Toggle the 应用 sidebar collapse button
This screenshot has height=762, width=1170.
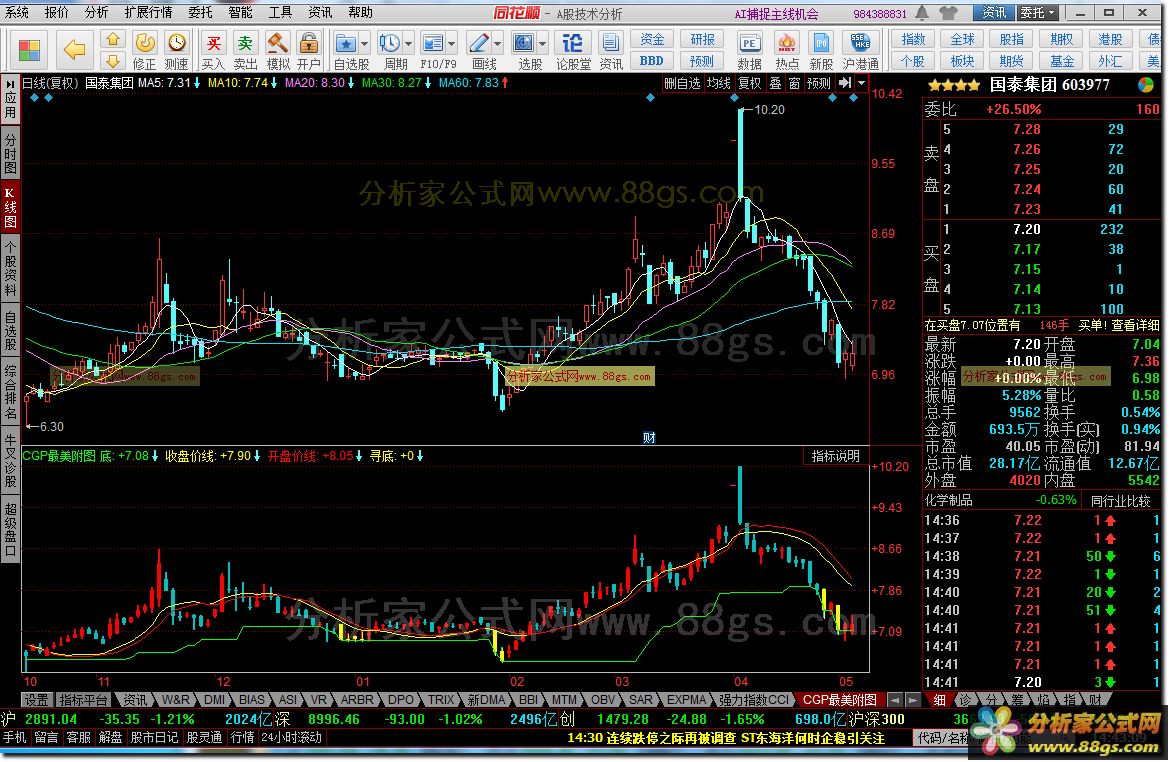10,99
